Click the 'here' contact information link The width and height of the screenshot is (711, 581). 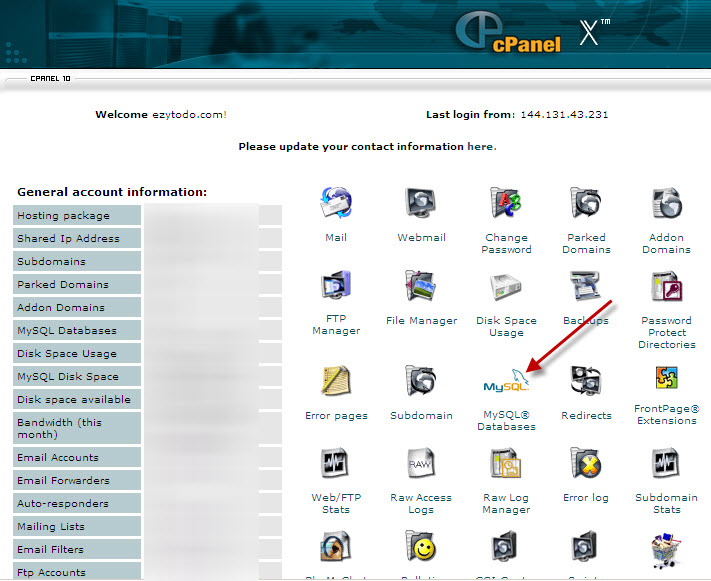click(480, 147)
